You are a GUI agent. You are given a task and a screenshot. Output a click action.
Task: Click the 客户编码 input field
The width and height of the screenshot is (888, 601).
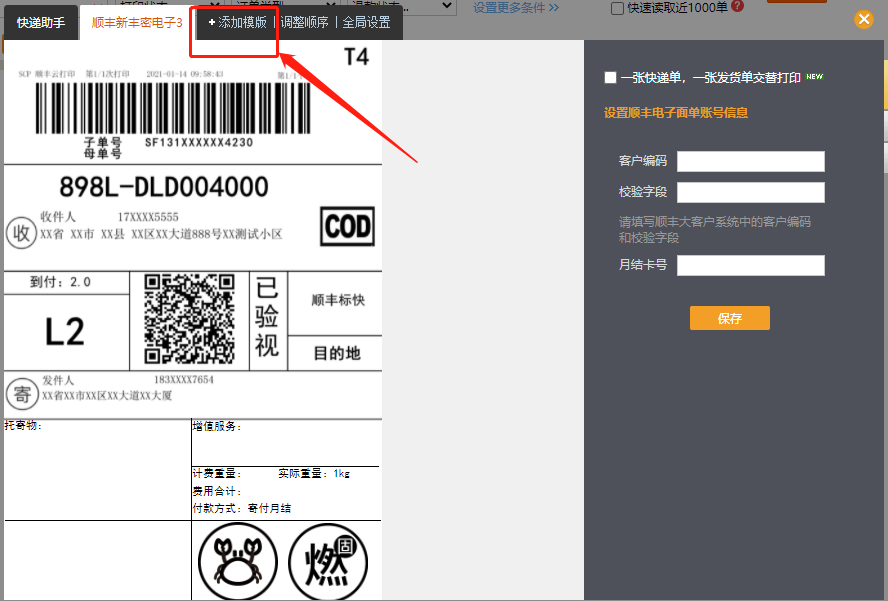[750, 162]
